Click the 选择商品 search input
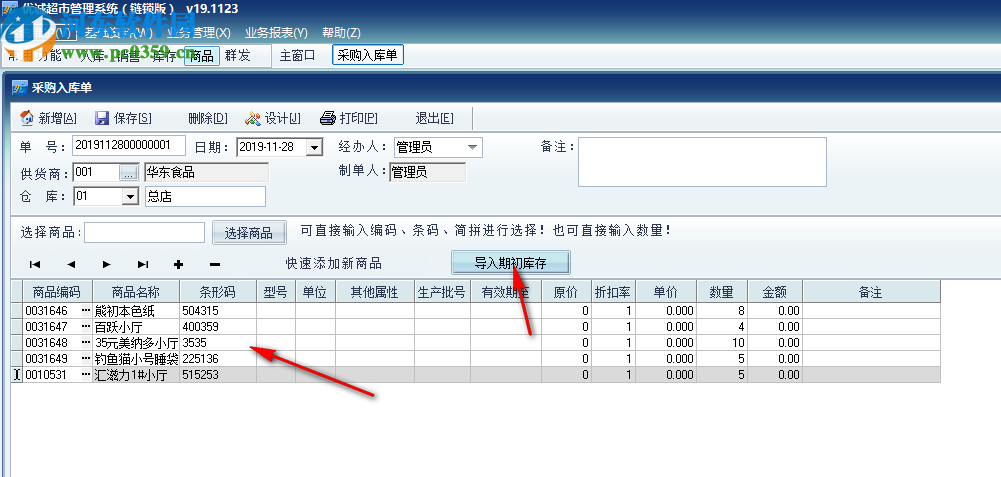 (x=144, y=232)
